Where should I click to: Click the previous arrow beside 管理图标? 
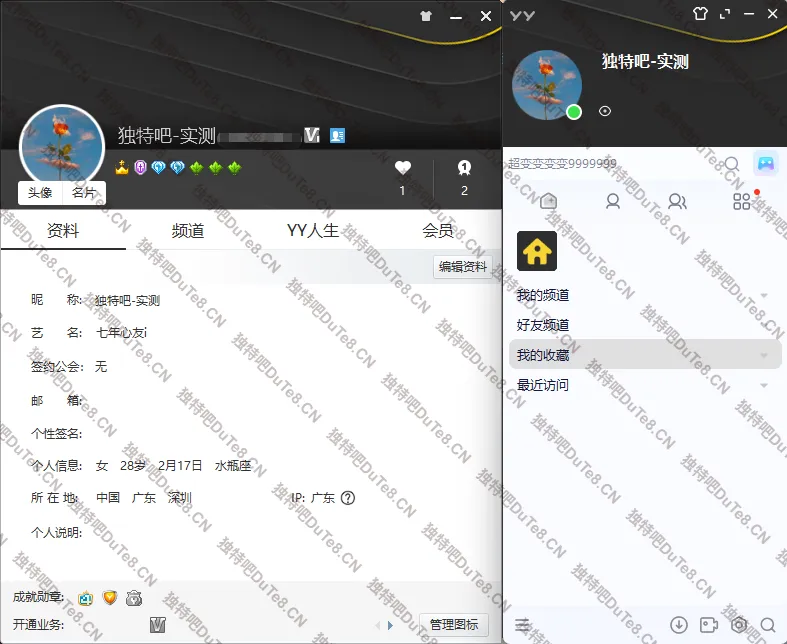(378, 625)
